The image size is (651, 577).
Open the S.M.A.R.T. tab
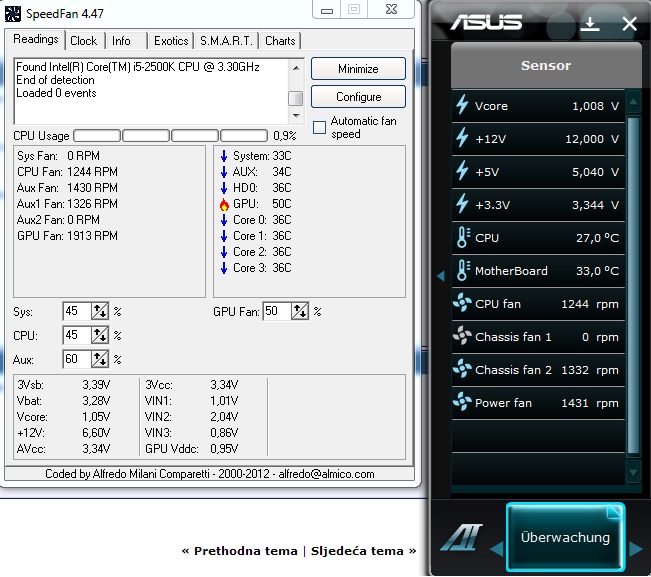[226, 41]
